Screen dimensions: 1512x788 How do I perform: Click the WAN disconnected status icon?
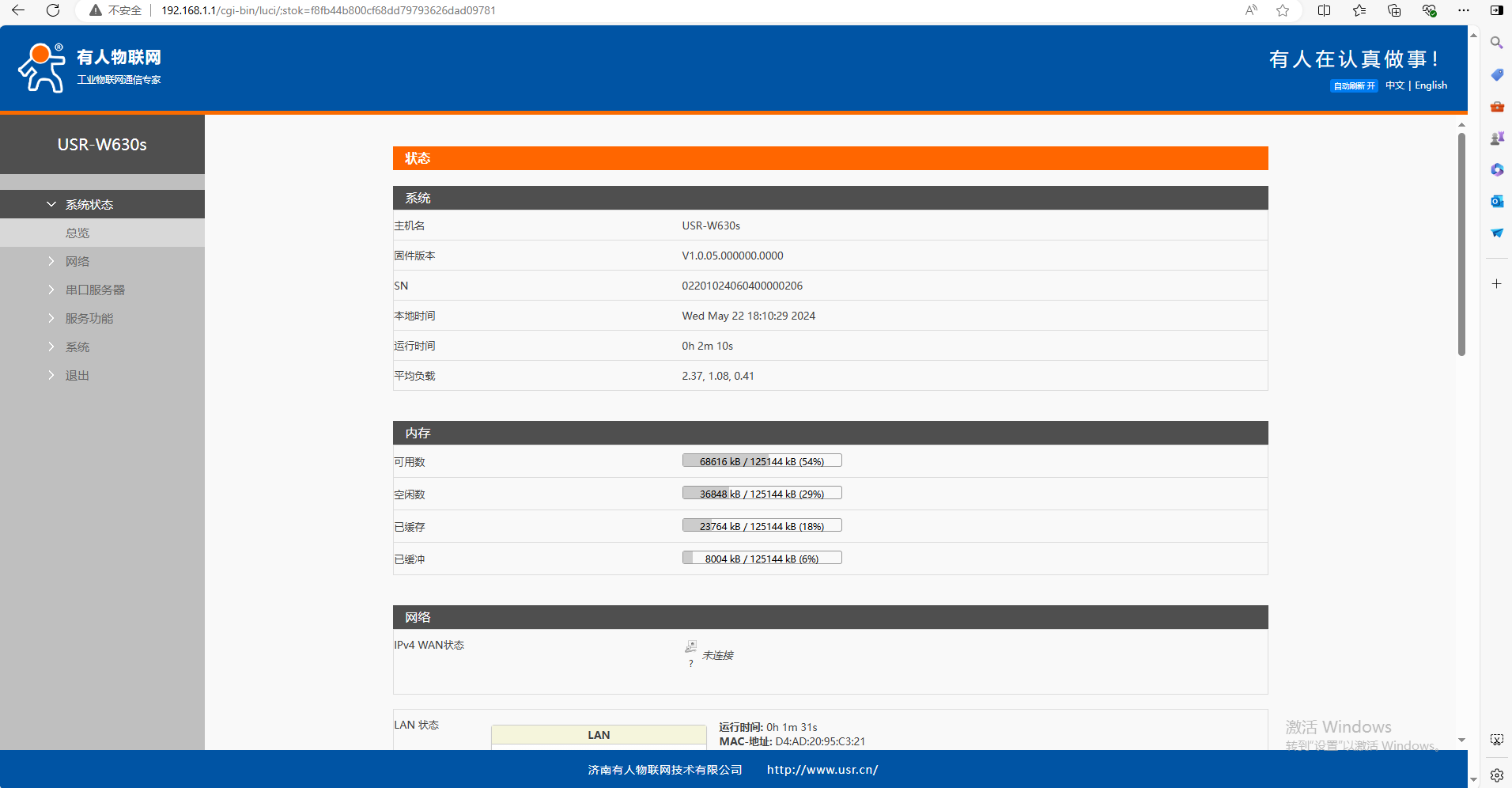point(690,647)
